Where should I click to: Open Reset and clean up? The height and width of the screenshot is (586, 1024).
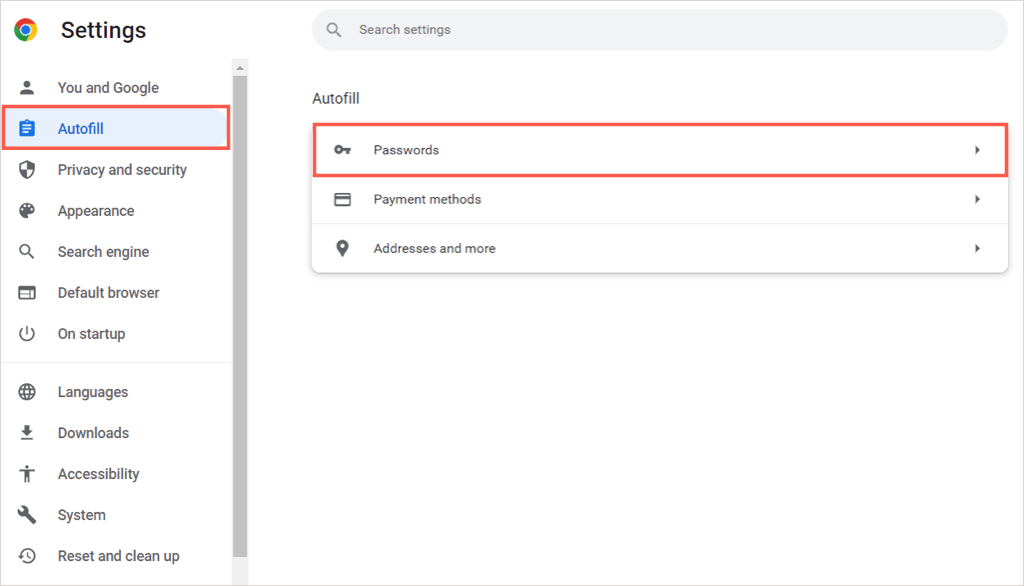118,556
